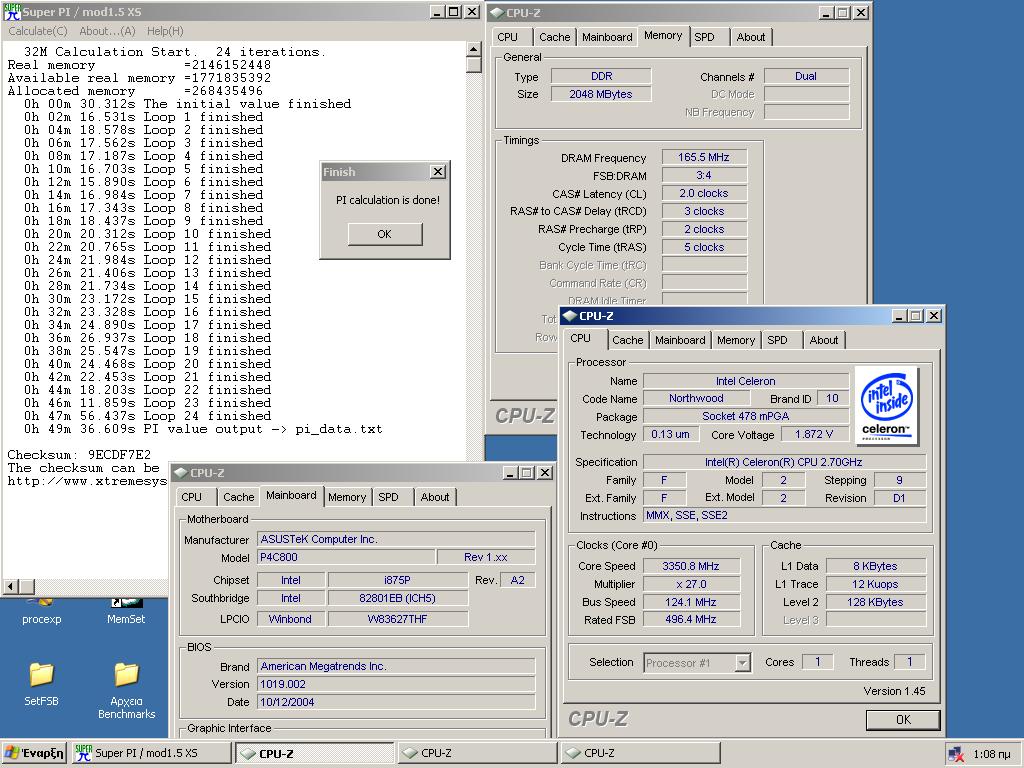Select About tab in Memory CPU-Z window
The height and width of the screenshot is (768, 1024).
[750, 37]
